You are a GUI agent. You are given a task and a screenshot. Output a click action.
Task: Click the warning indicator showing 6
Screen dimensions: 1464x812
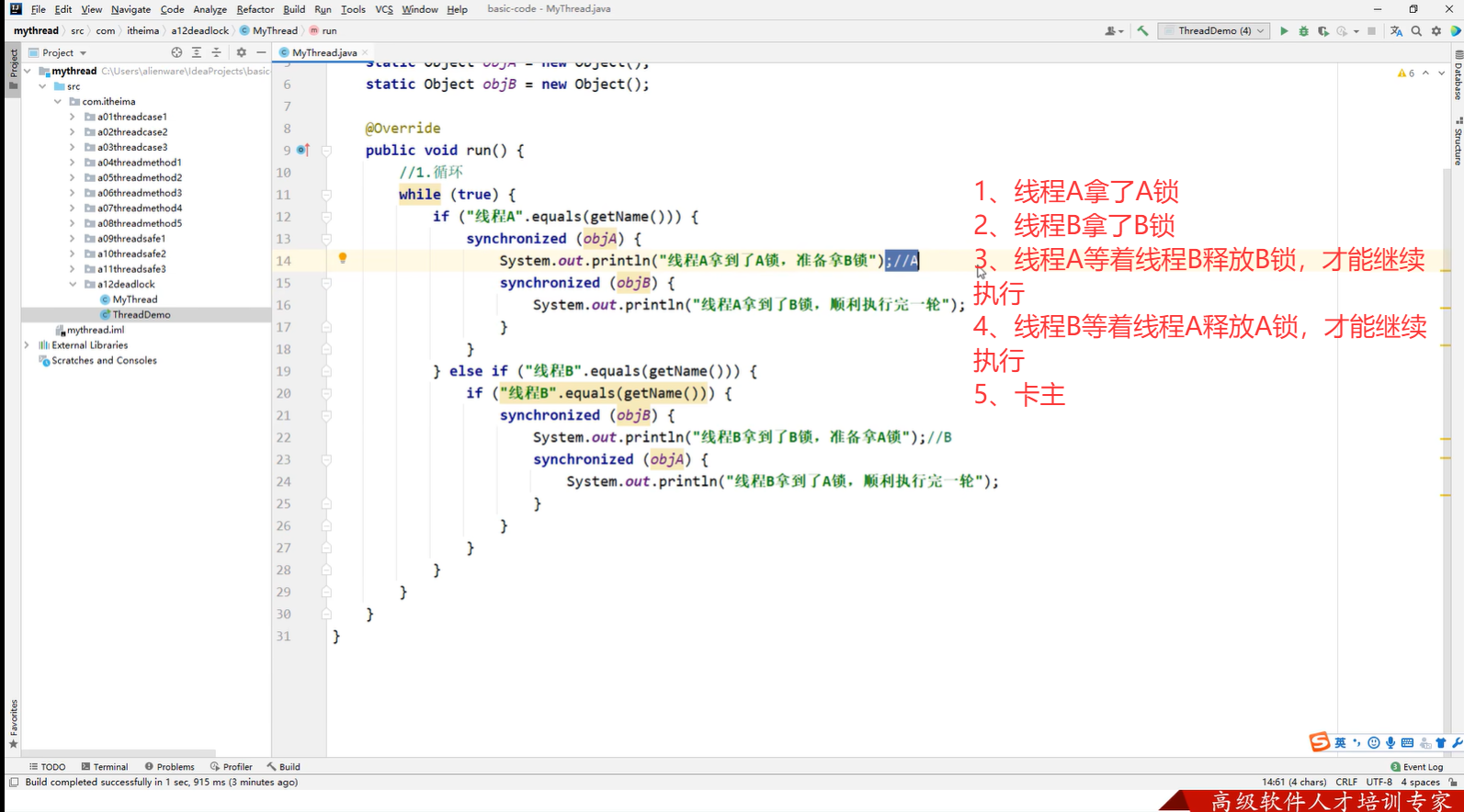point(1406,73)
